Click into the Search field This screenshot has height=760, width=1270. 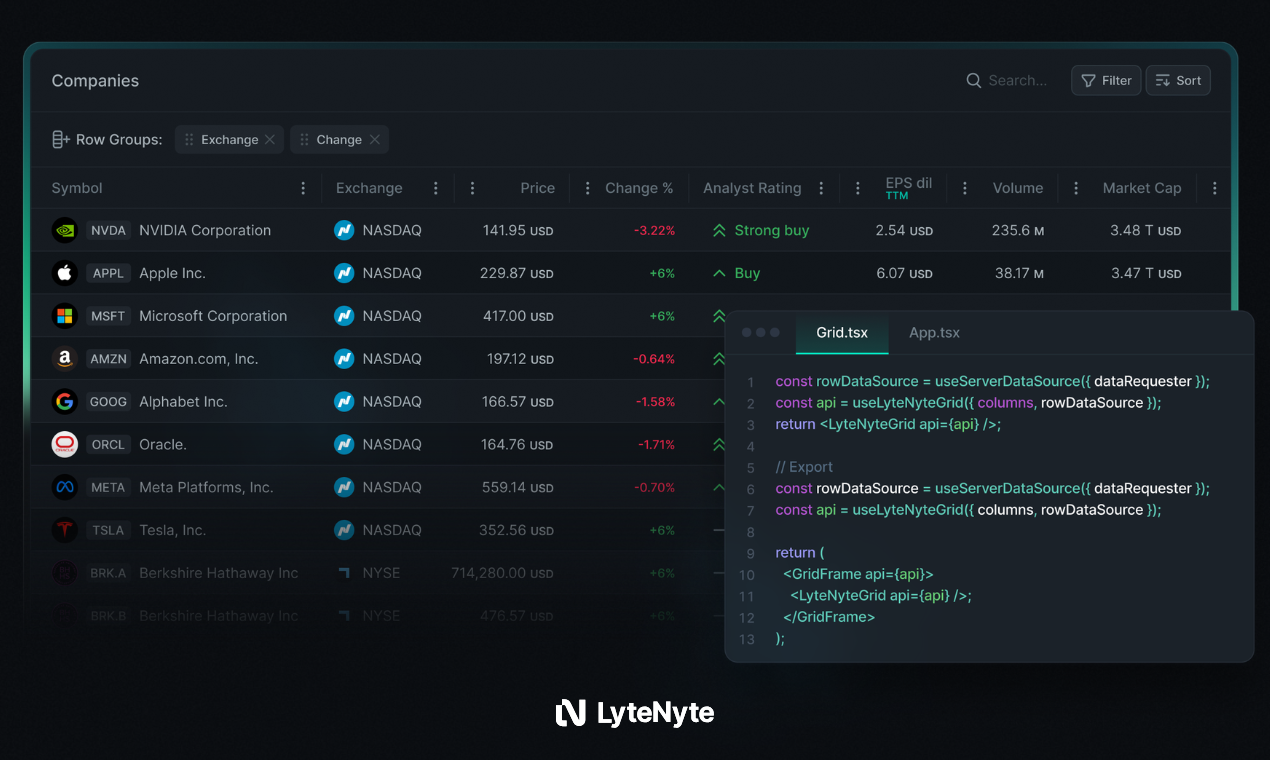1017,81
